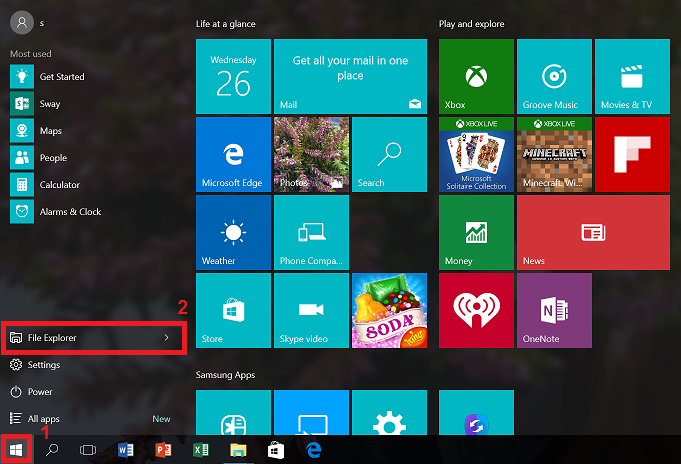
Task: Open Edge from the taskbar
Action: [x=314, y=450]
